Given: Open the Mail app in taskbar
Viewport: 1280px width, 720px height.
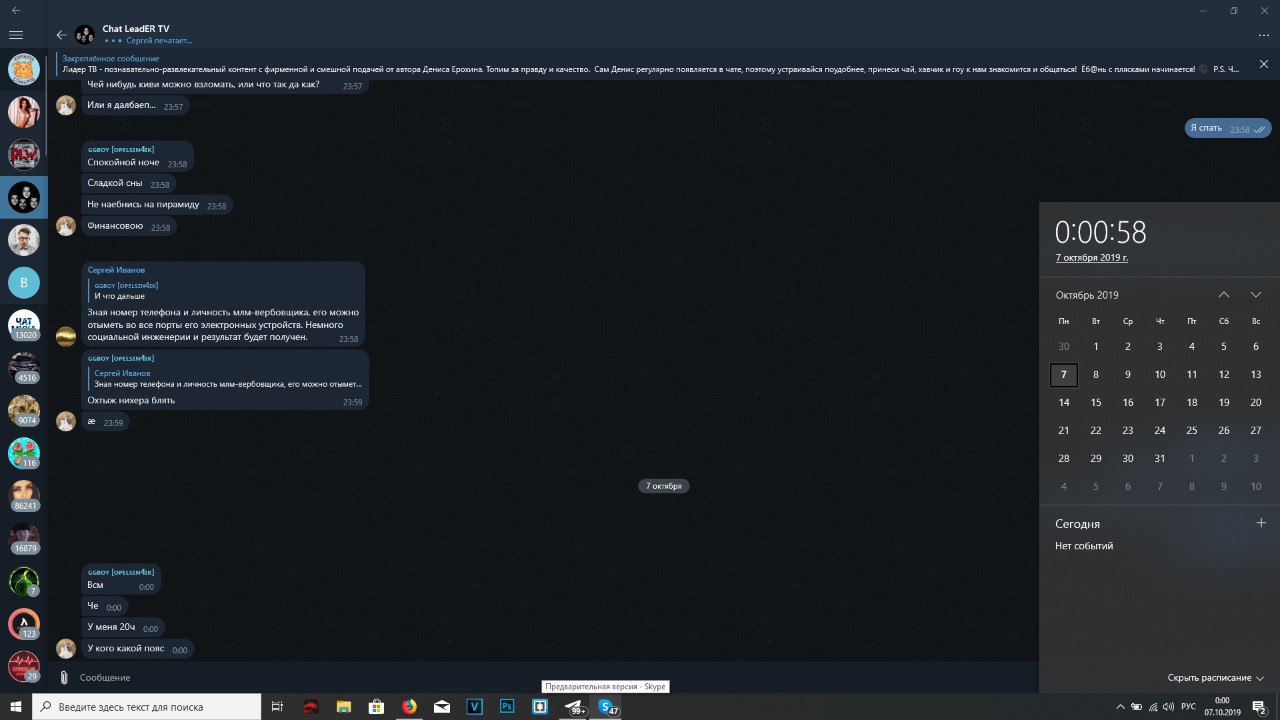Looking at the screenshot, I should (442, 707).
